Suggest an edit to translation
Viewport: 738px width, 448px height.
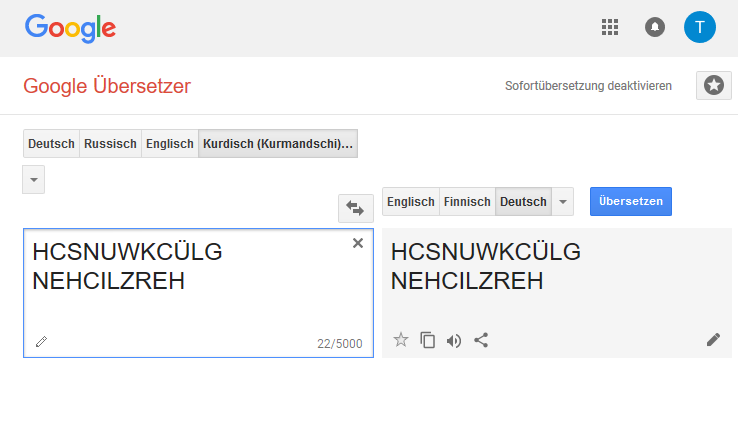coord(713,340)
